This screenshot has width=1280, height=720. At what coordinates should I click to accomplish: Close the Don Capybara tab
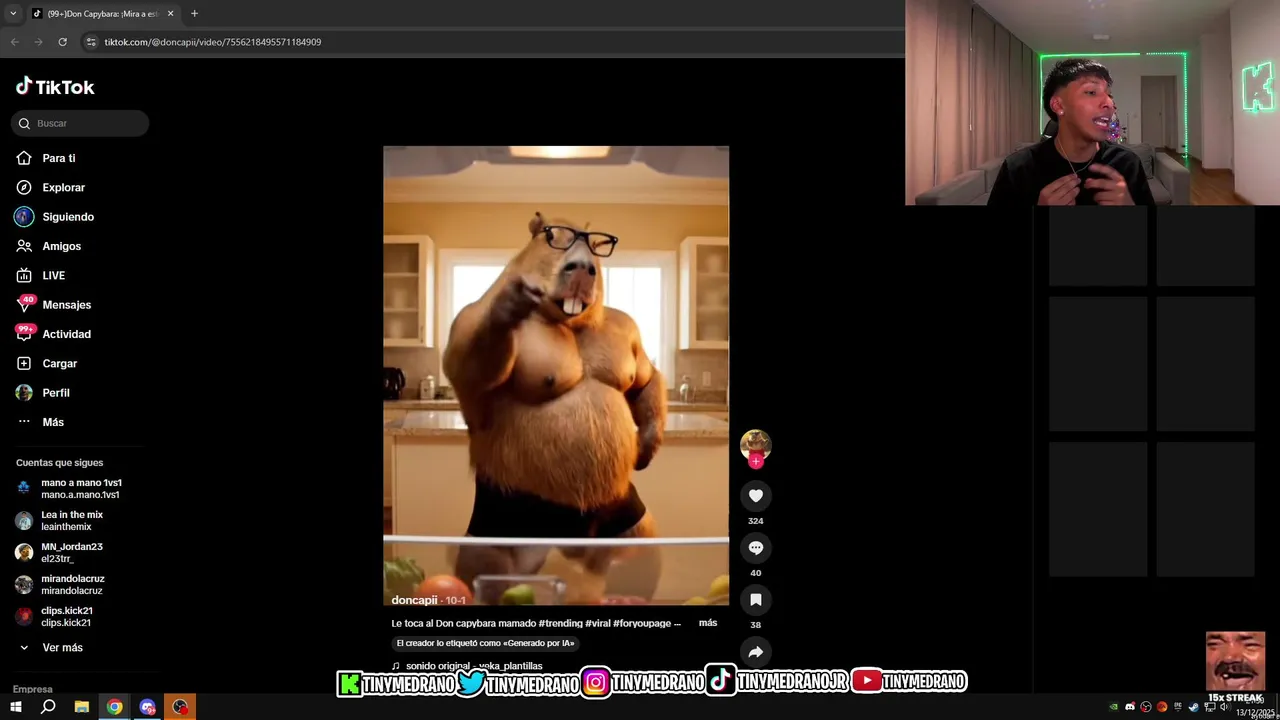coord(170,14)
